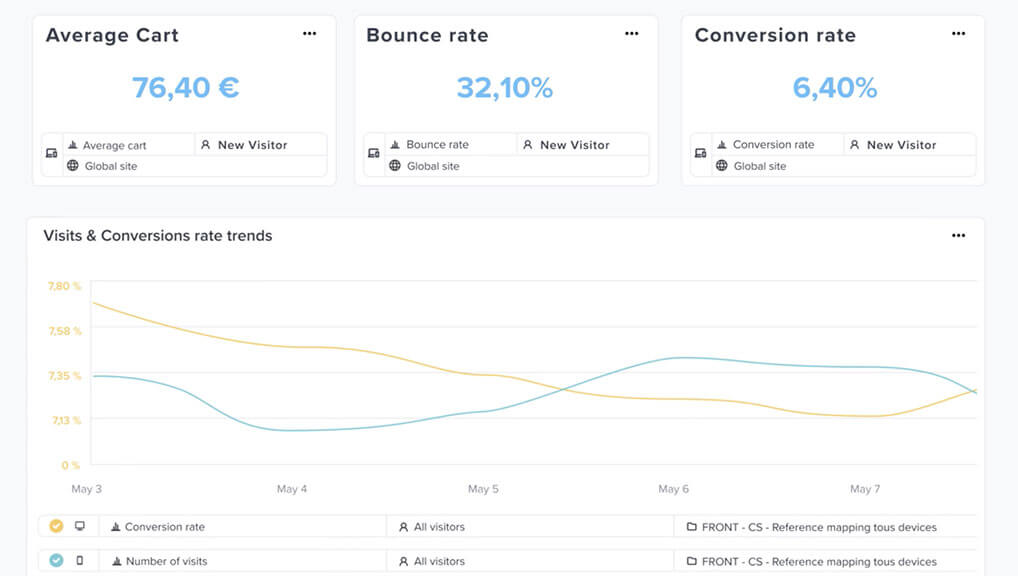This screenshot has height=576, width=1018.
Task: Click the visitor icon next to New Visitor
Action: pyautogui.click(x=207, y=144)
